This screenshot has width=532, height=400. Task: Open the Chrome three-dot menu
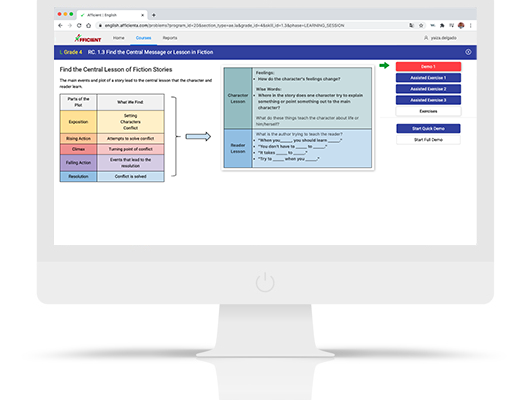coord(471,25)
